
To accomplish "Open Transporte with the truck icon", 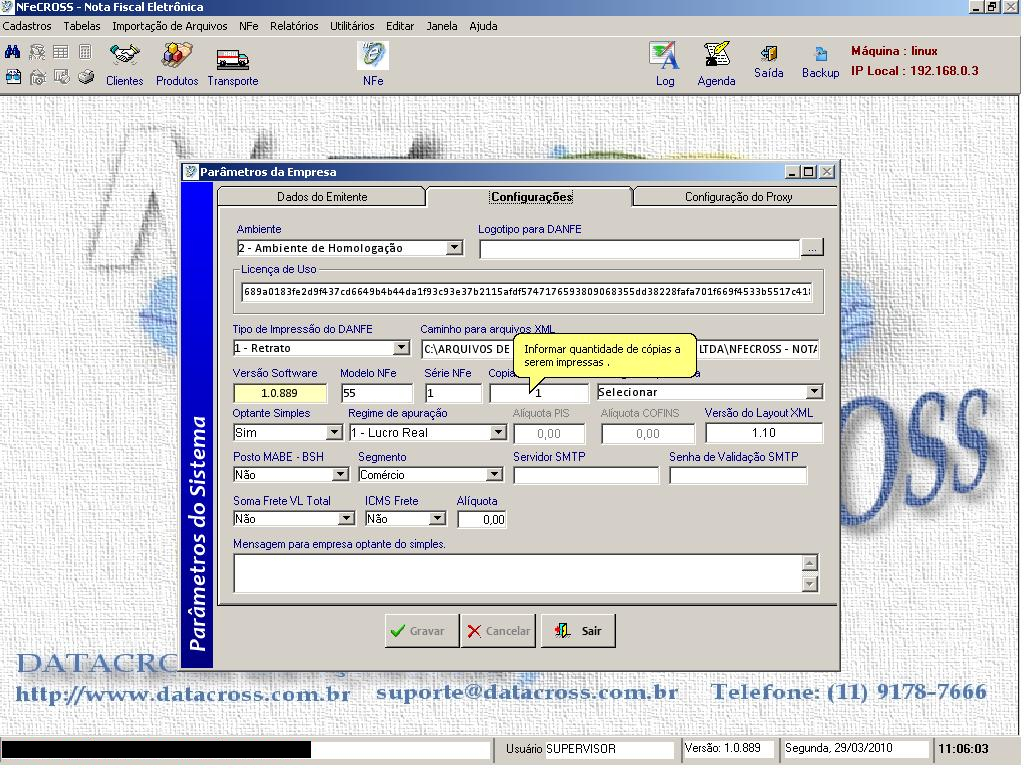I will pyautogui.click(x=233, y=65).
